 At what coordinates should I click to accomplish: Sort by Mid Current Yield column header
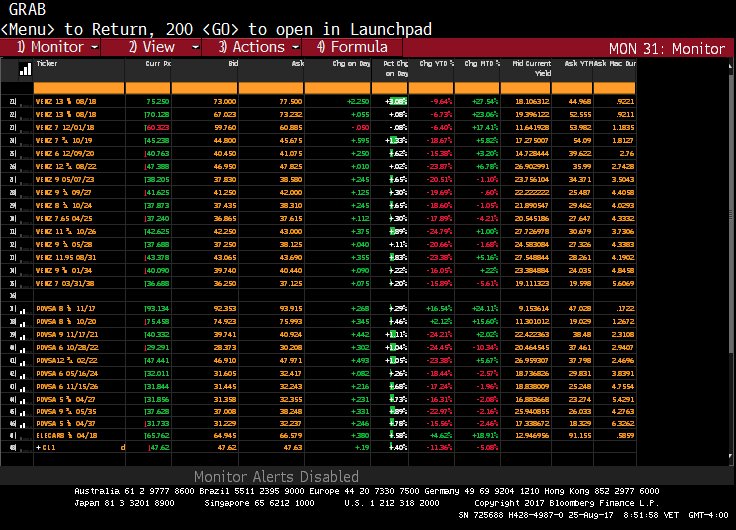(x=532, y=69)
